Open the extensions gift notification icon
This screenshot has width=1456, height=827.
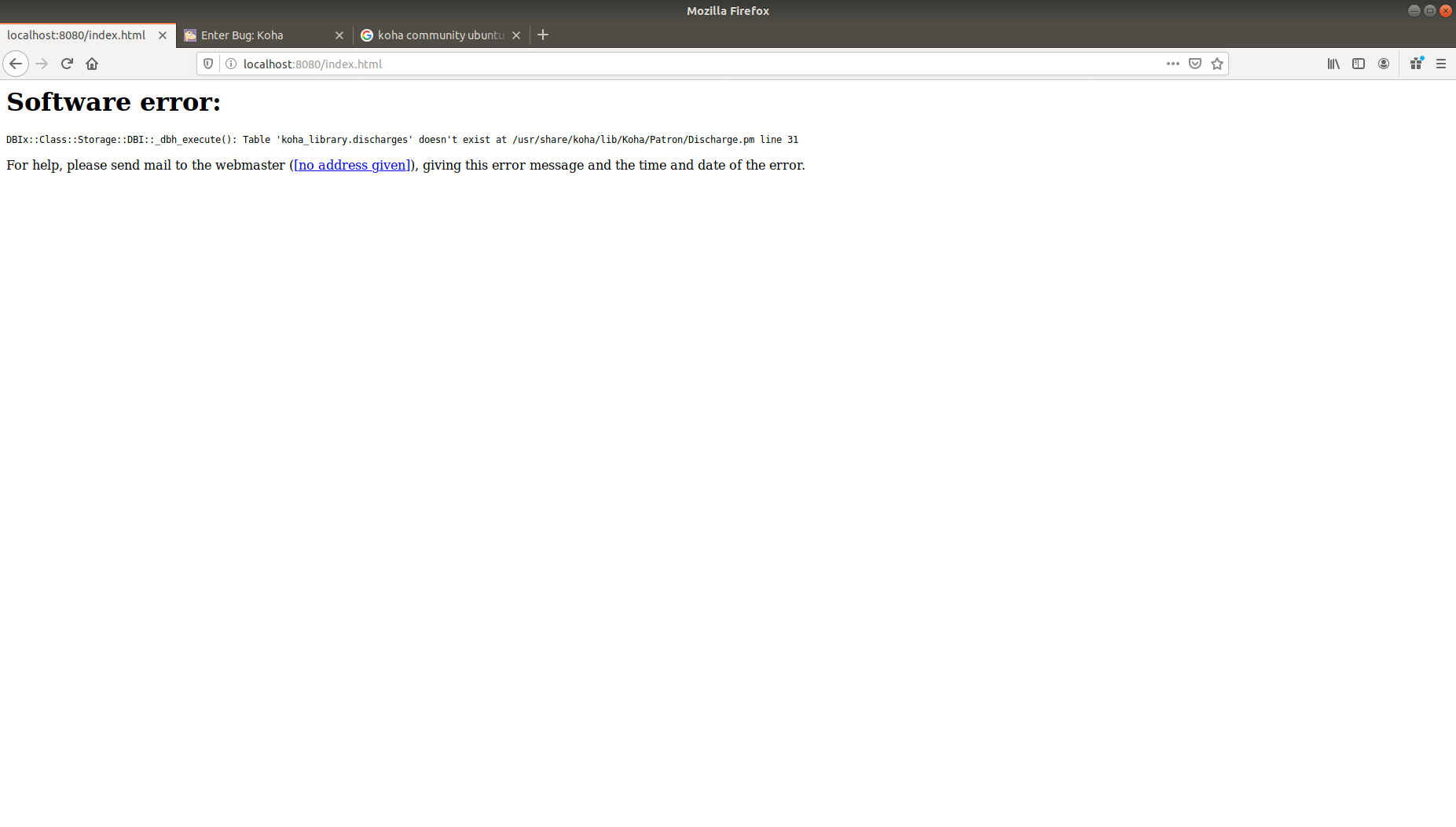(x=1416, y=64)
